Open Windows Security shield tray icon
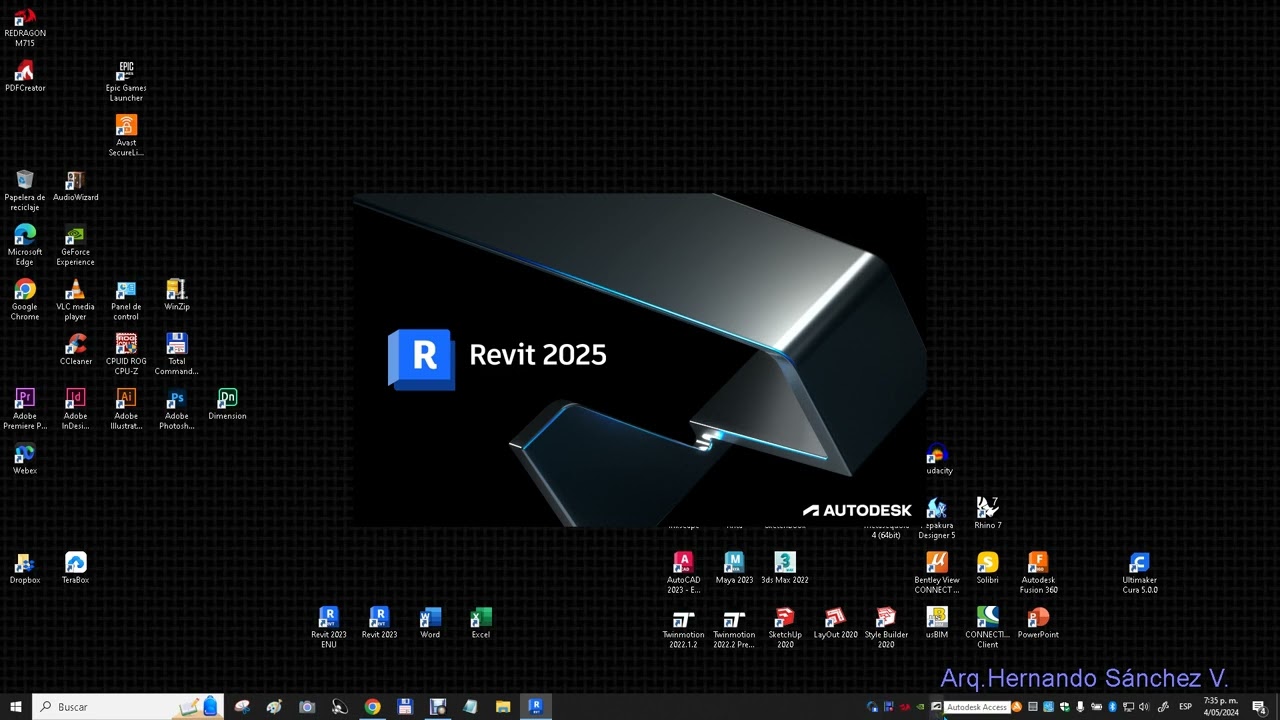Viewport: 1280px width, 720px height. [1064, 707]
